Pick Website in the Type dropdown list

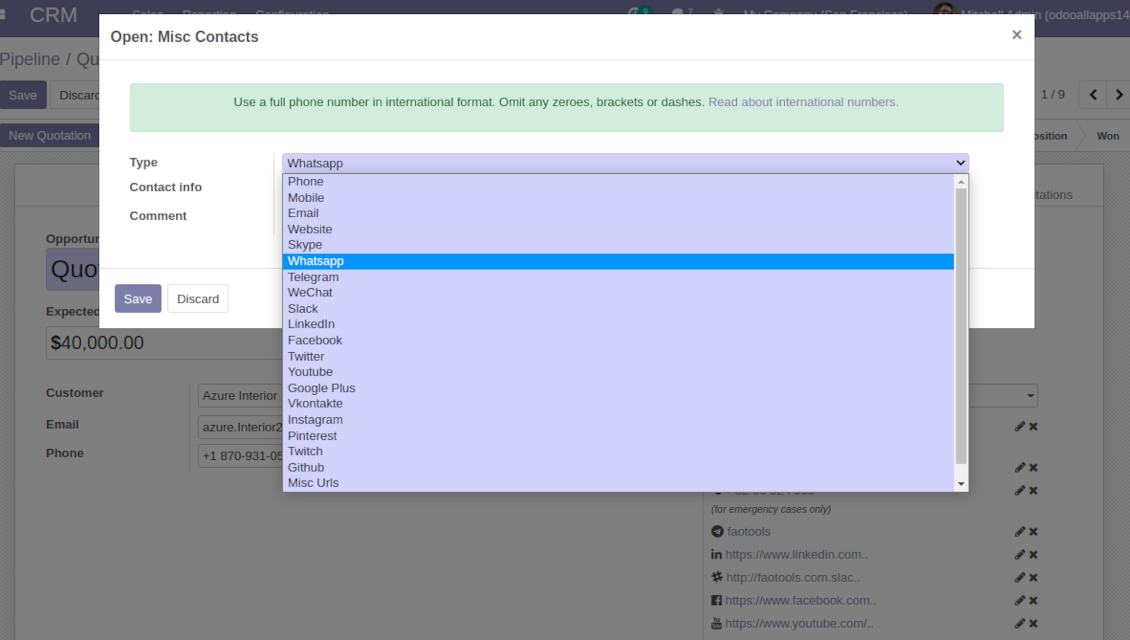click(x=618, y=229)
